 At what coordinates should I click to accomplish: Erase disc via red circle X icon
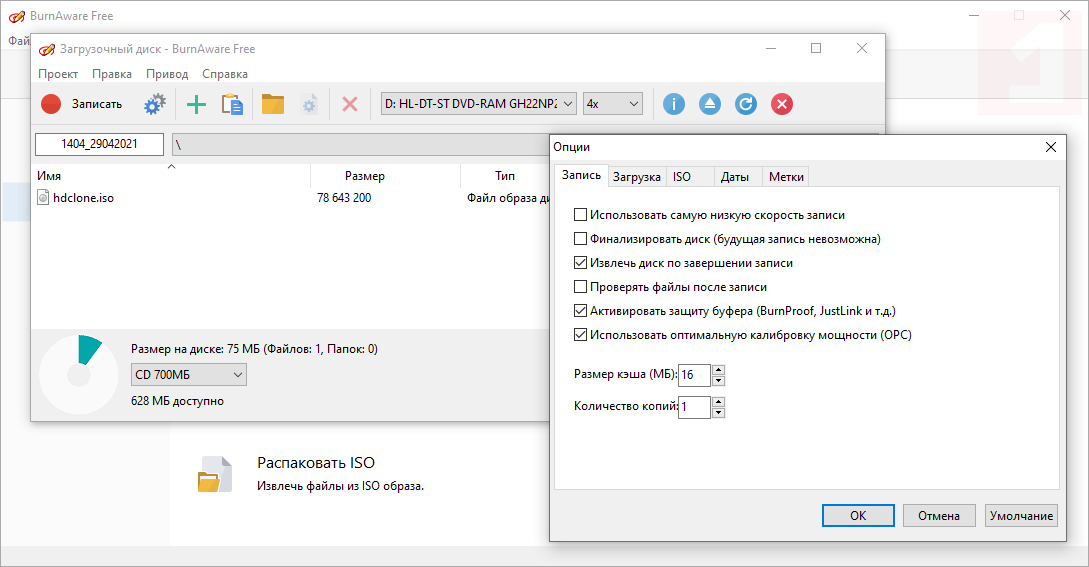782,104
